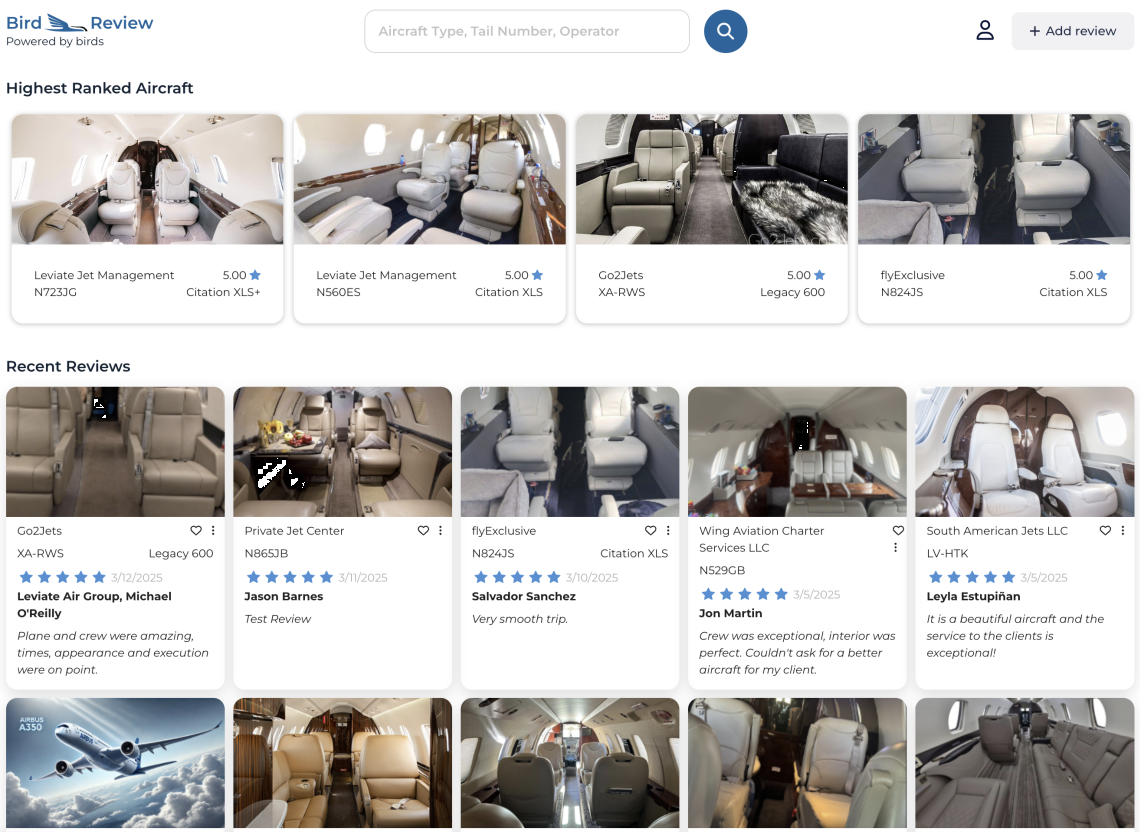
Task: Like the flyExclusive N824JS review
Action: coord(651,530)
